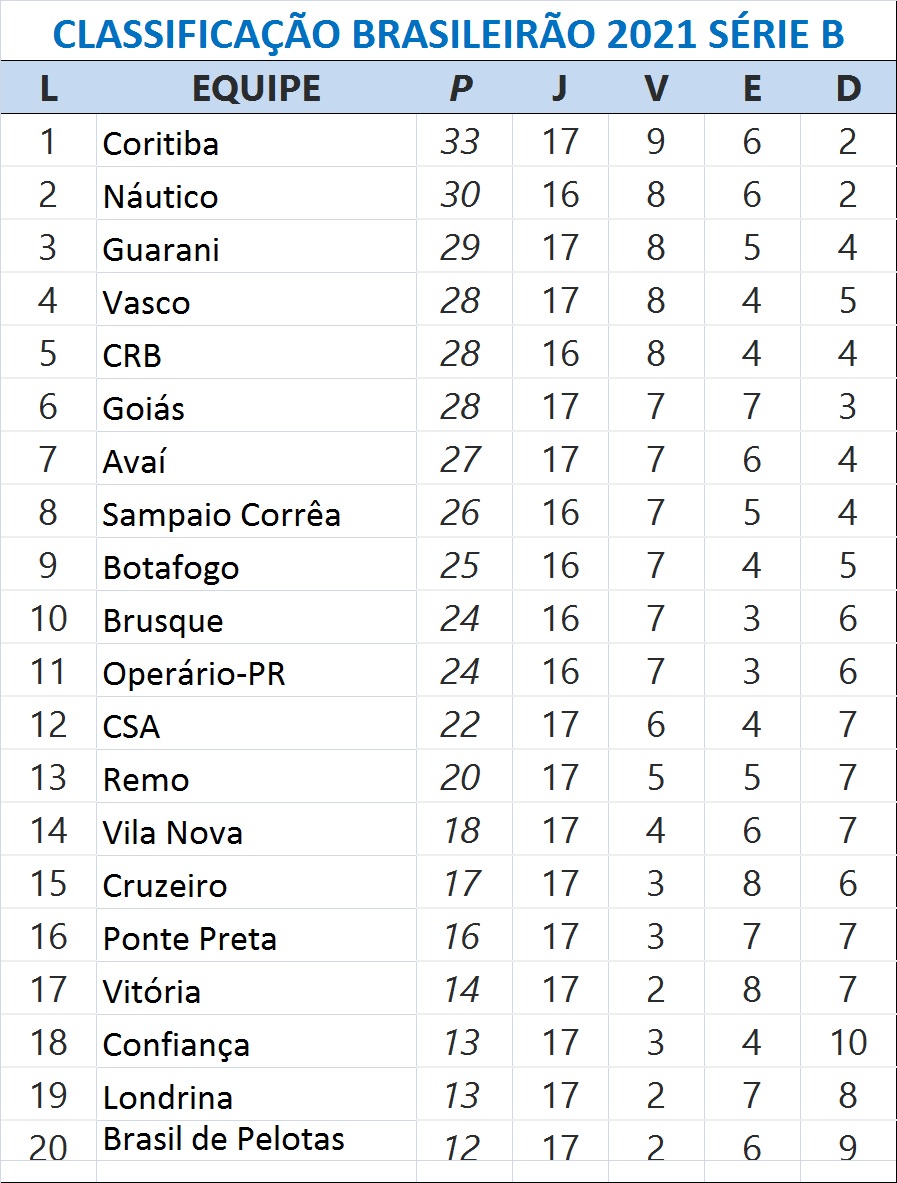
Task: Click the V column header
Action: pos(655,89)
